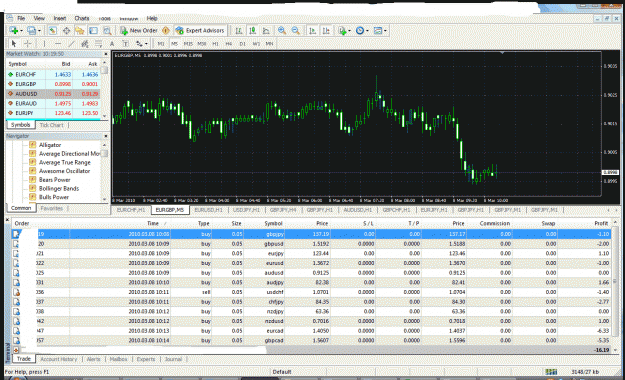Viewport: 625px width, 380px height.
Task: Select the Text Label tool
Action: [x=125, y=43]
